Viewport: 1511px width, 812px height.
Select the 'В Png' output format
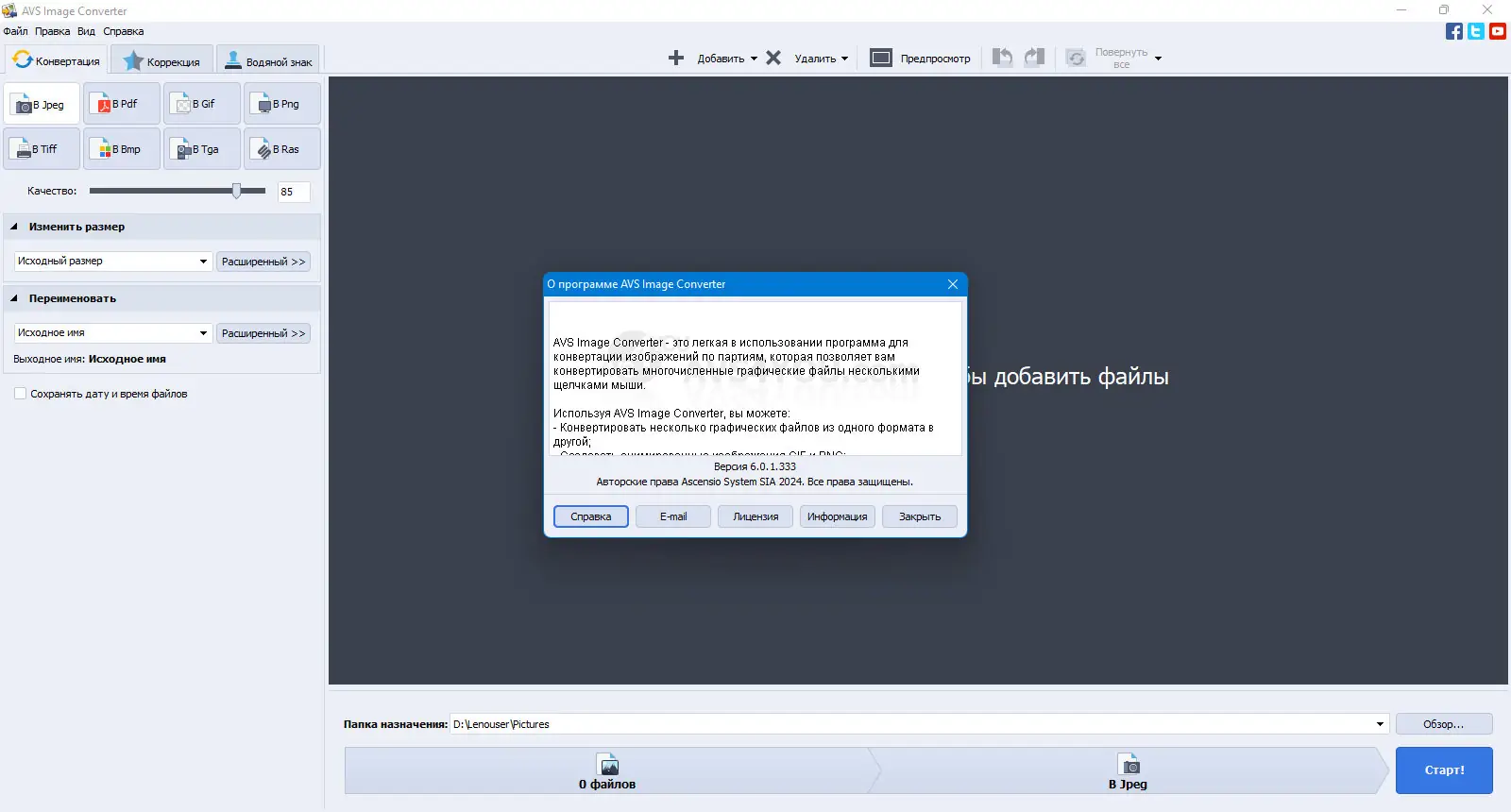click(282, 104)
